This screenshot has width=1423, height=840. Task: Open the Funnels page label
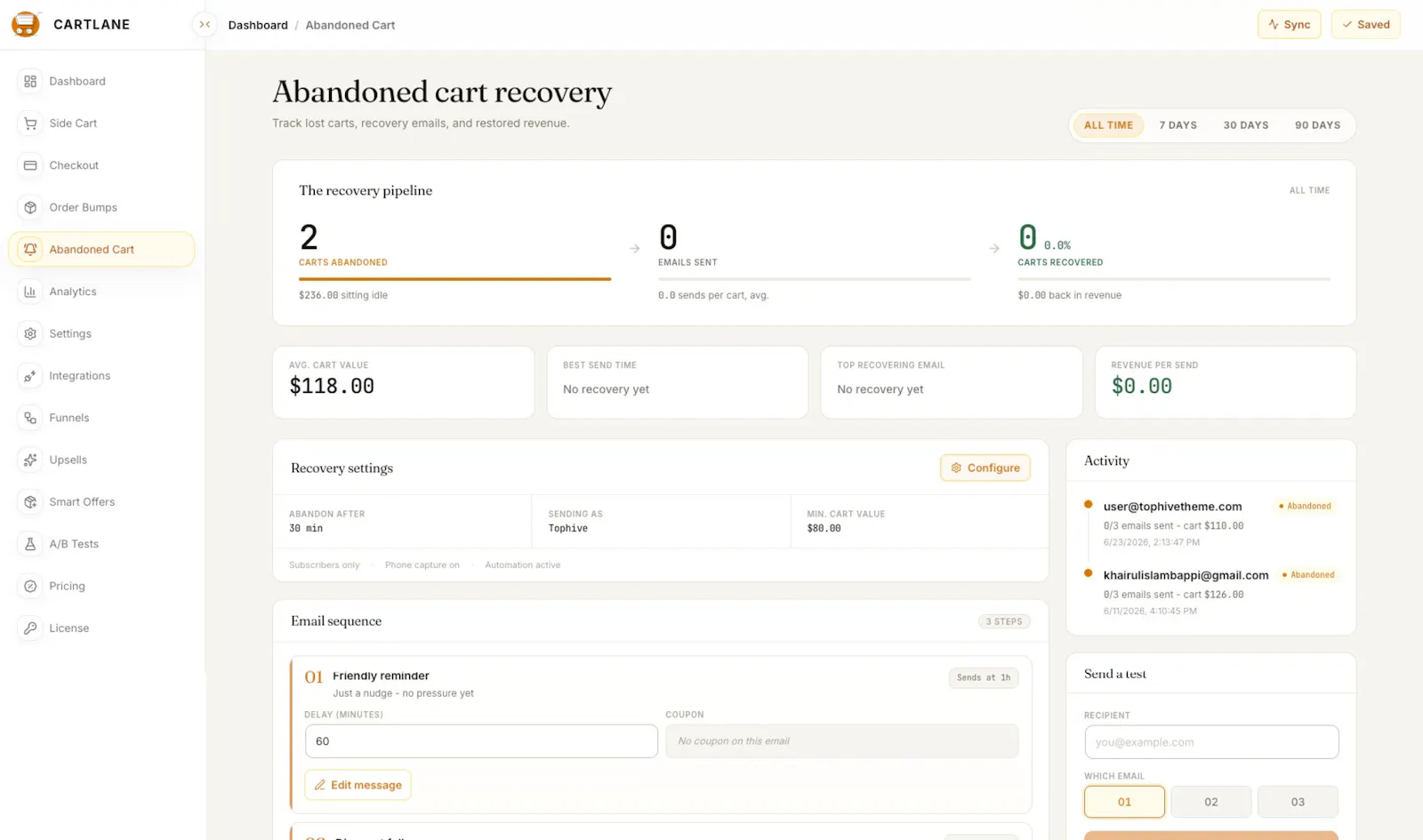[69, 418]
